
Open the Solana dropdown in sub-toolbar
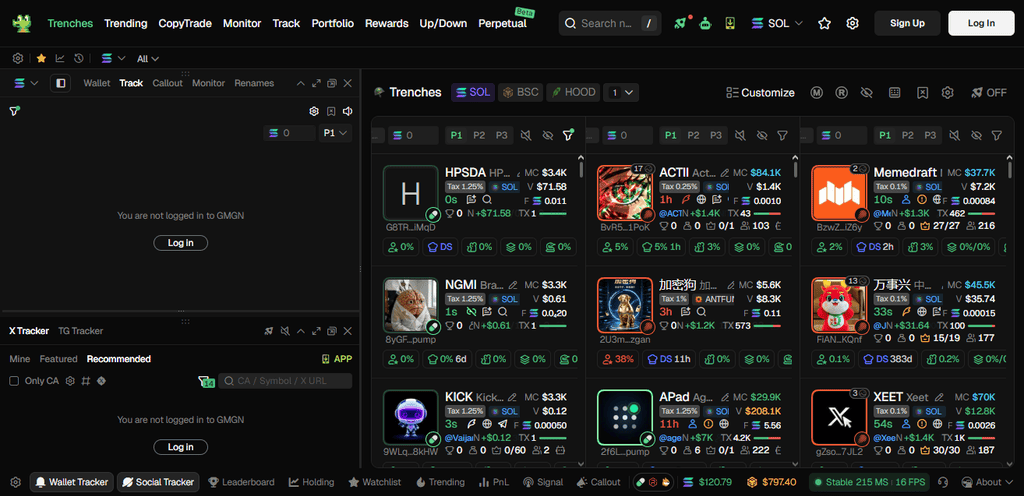point(113,59)
